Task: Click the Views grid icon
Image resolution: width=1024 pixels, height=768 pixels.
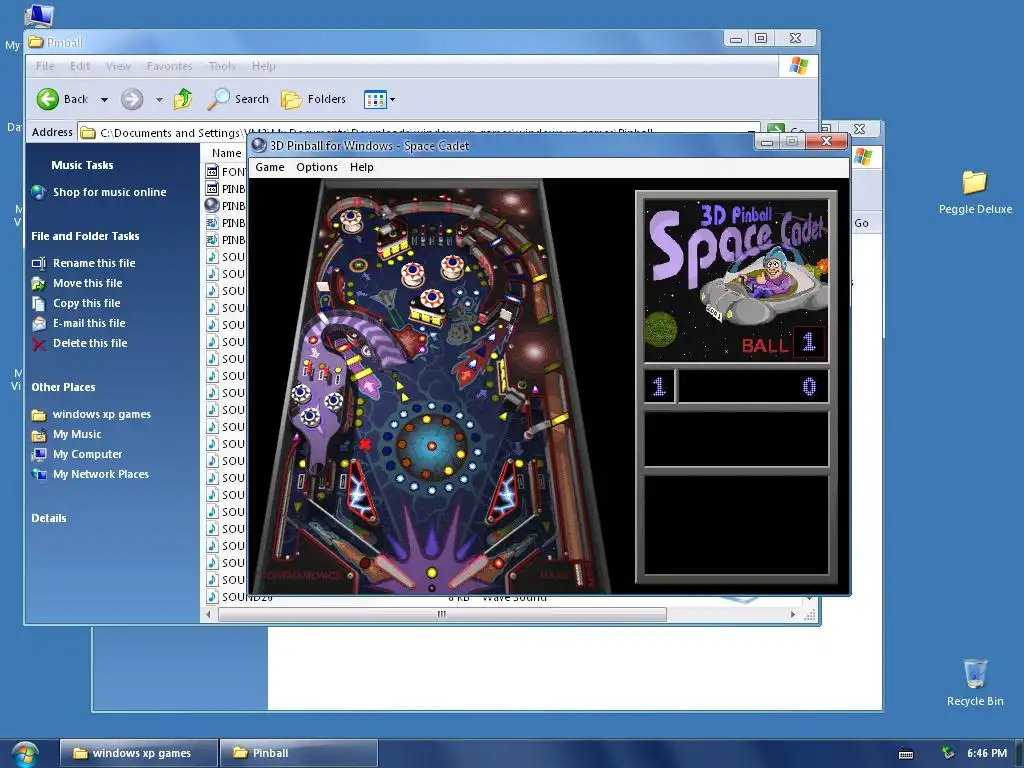Action: click(376, 99)
